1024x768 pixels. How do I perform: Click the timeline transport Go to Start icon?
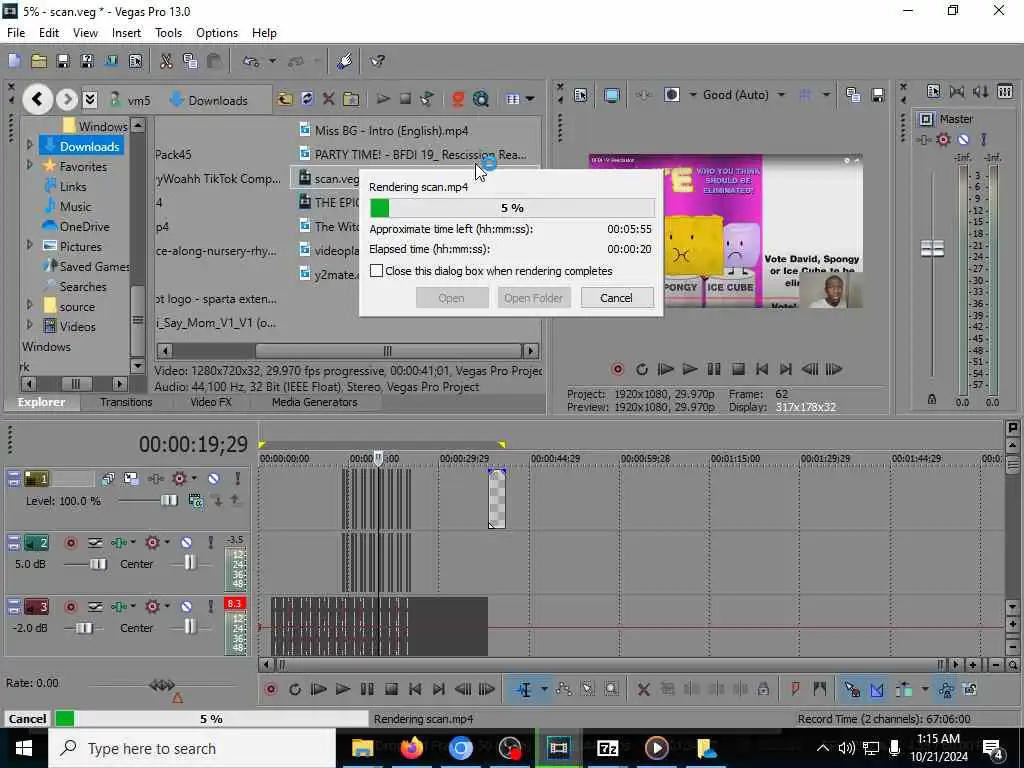tap(415, 690)
